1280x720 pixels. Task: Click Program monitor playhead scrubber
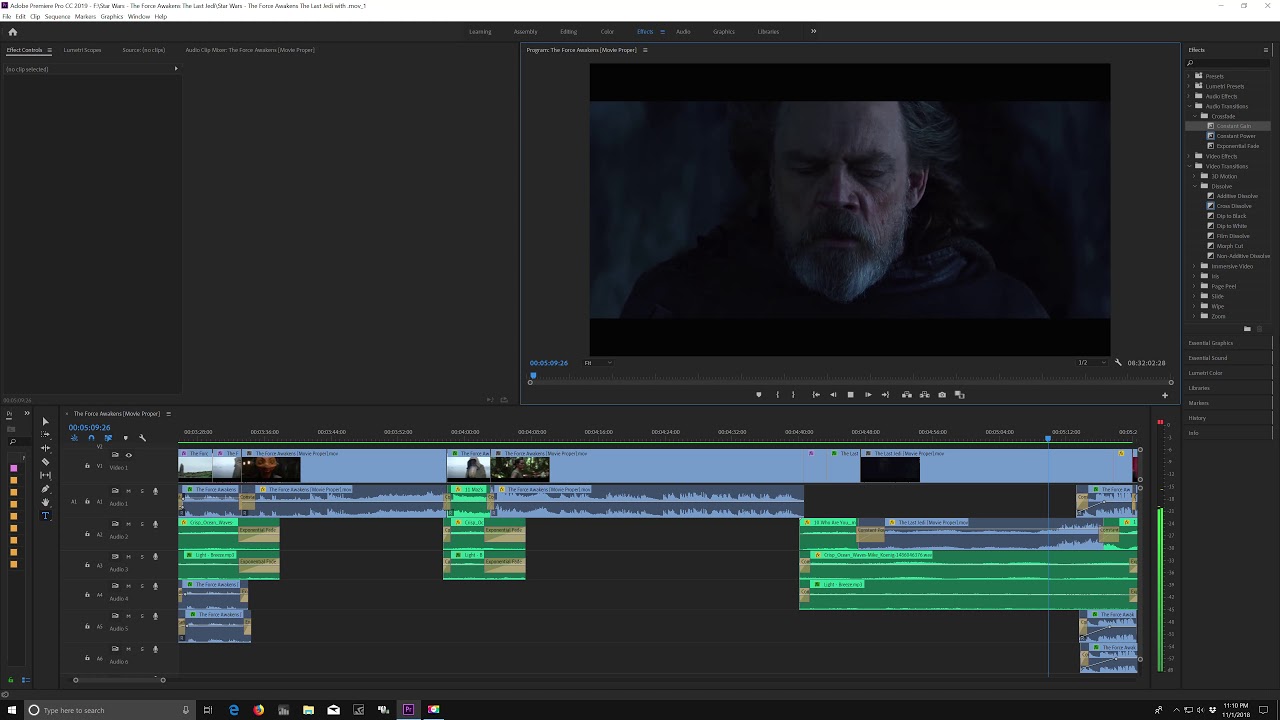tap(533, 375)
